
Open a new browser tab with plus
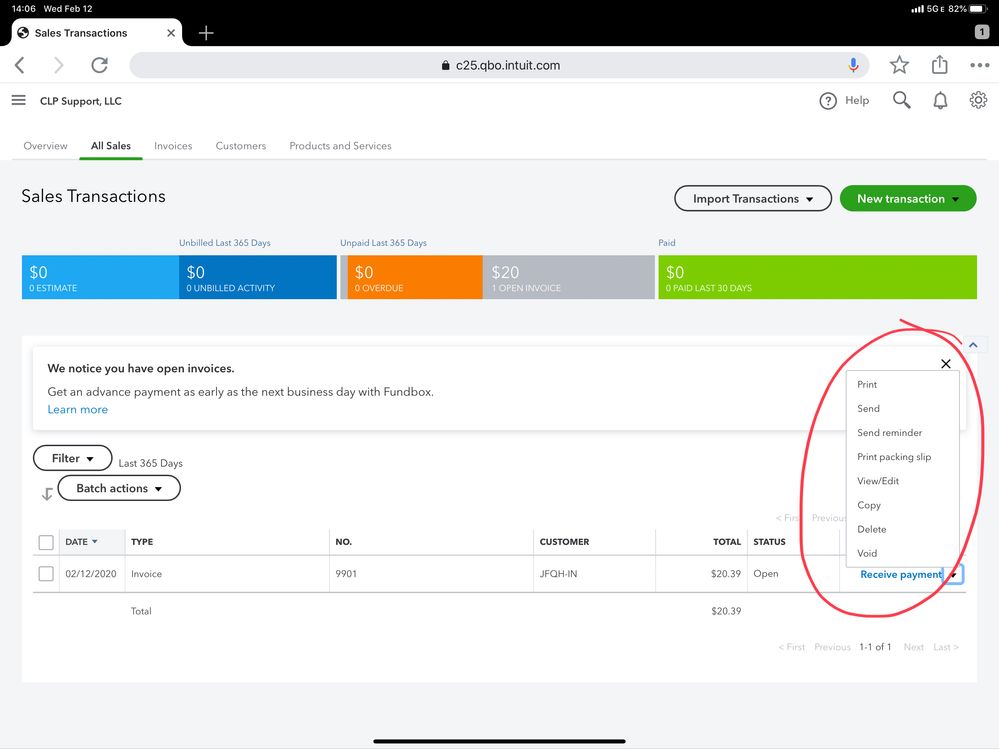[206, 33]
